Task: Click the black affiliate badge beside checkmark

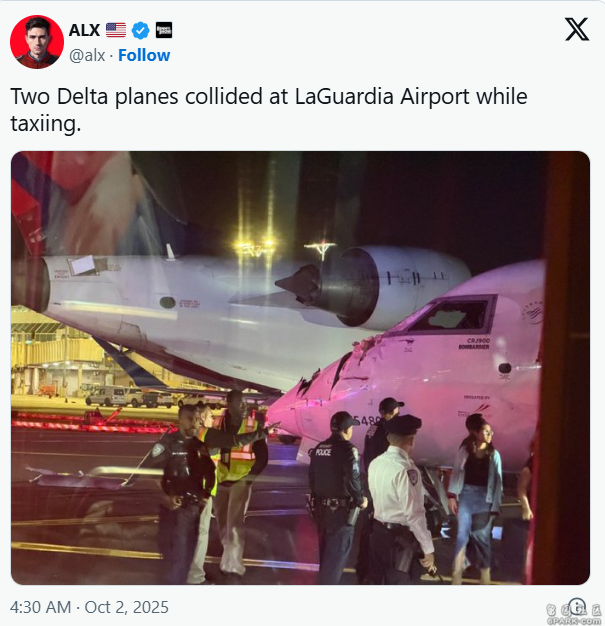Action: pos(164,30)
